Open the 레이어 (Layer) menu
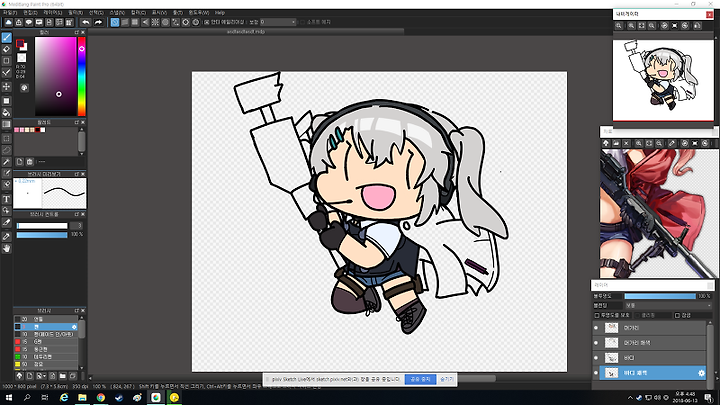Viewport: 720px width, 405px height. pos(52,13)
